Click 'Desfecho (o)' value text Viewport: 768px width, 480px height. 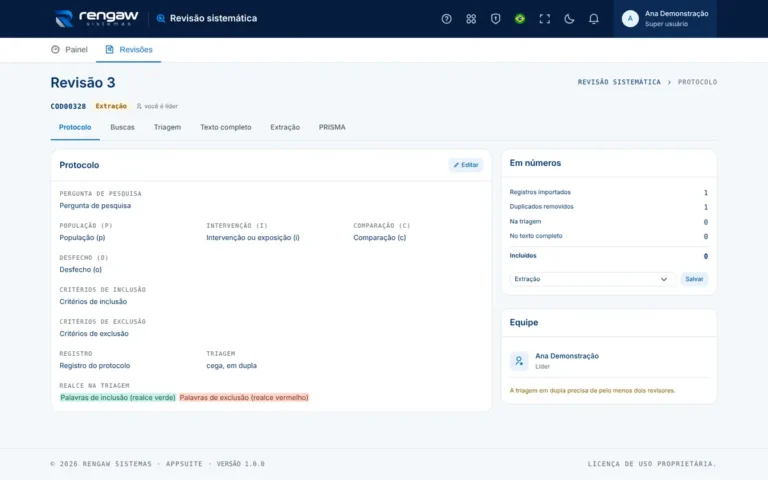80,270
